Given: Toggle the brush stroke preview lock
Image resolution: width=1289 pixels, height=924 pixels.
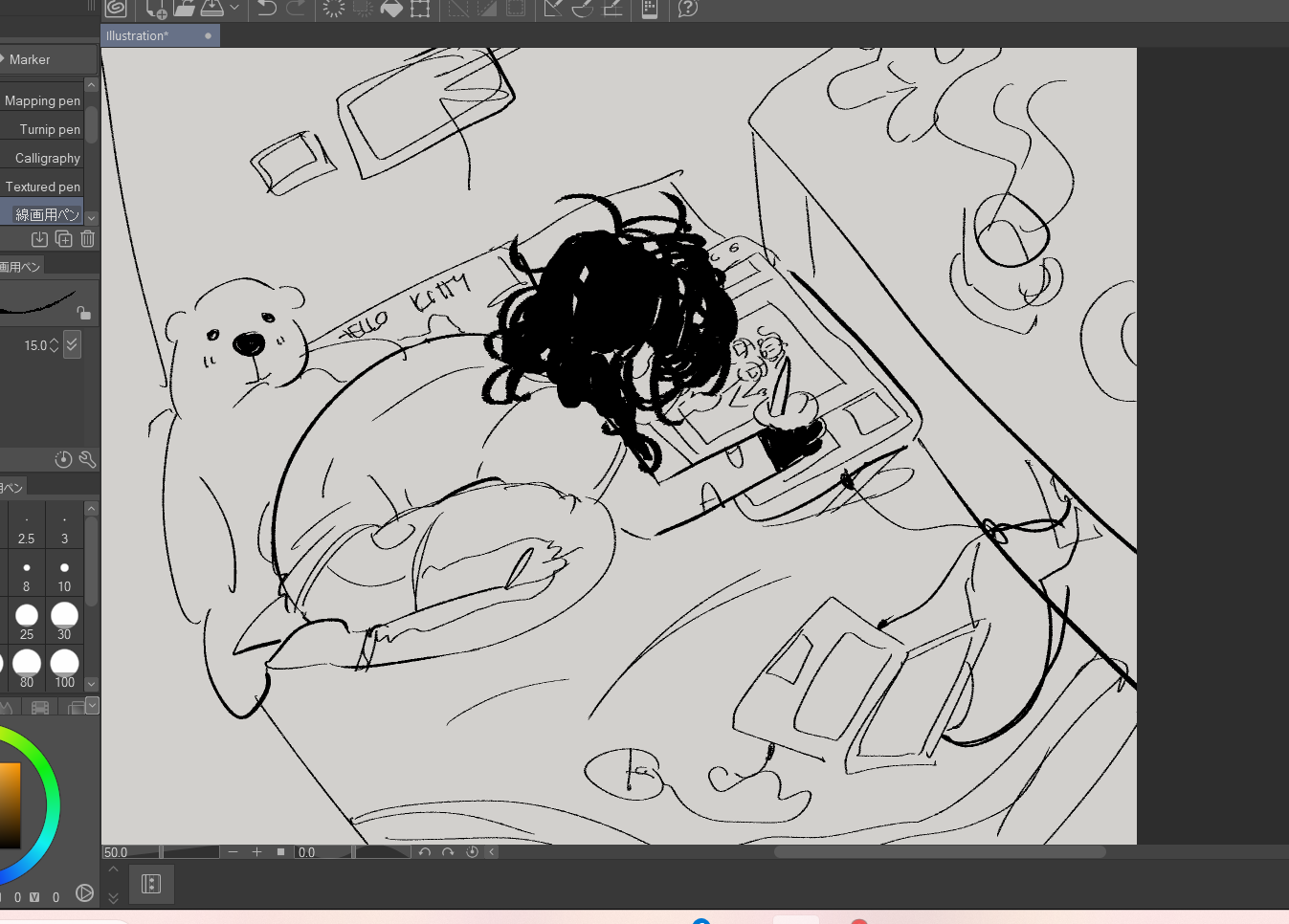Looking at the screenshot, I should 84,313.
